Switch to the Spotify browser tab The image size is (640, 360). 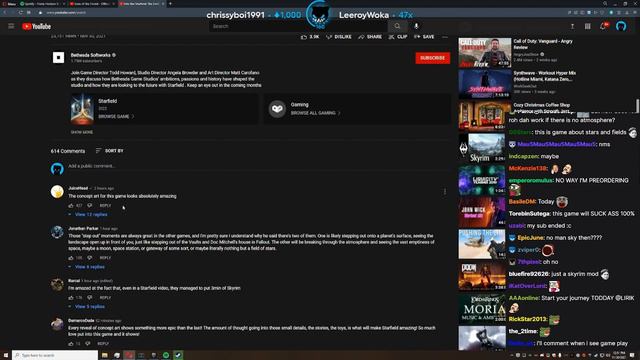[x=42, y=4]
